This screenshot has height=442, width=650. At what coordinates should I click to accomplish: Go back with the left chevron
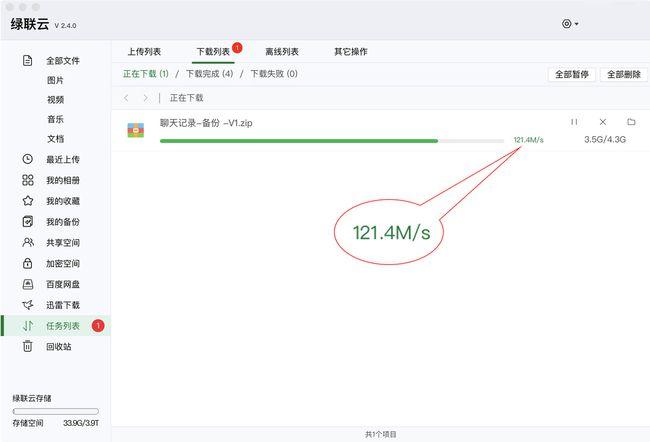pos(126,98)
